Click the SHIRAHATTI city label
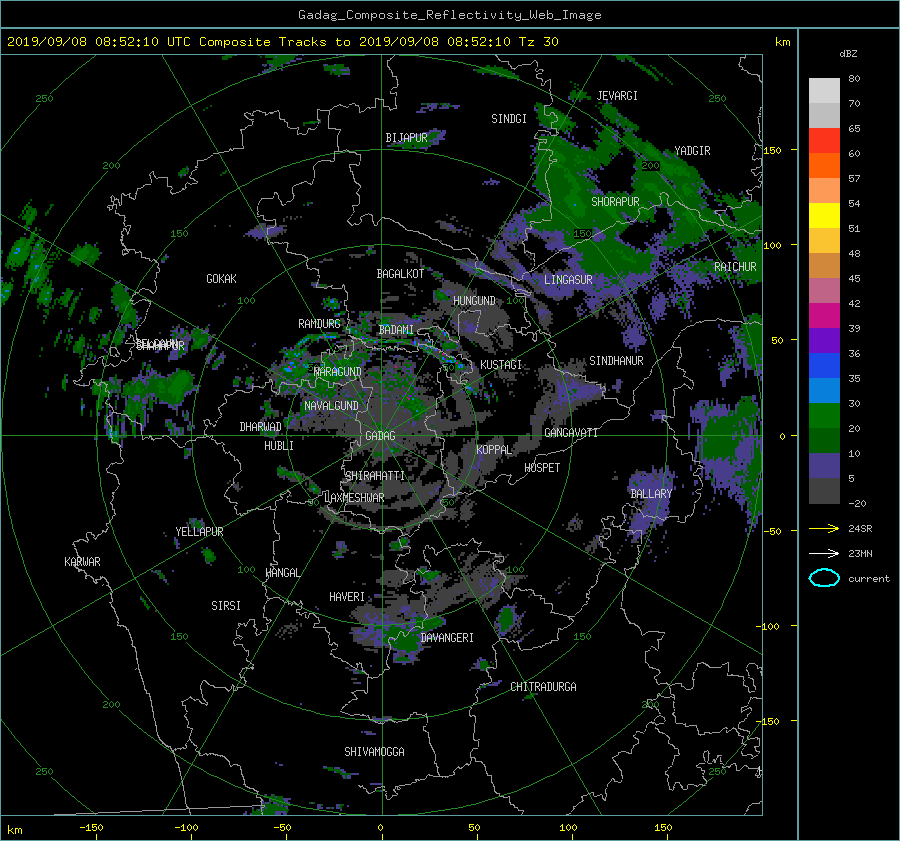900x841 pixels. (375, 476)
